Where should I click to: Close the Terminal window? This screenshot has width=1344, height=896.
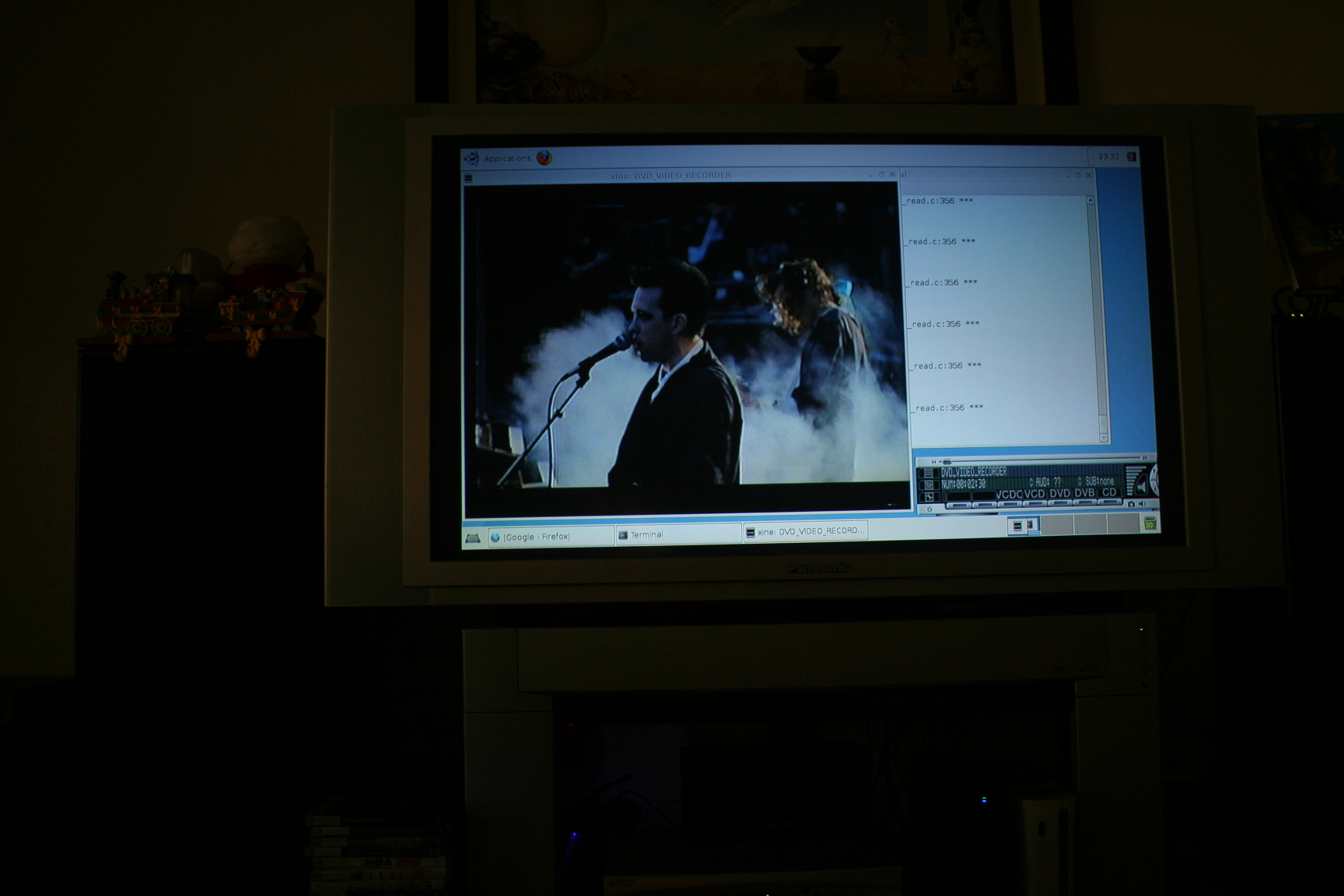click(x=1089, y=175)
